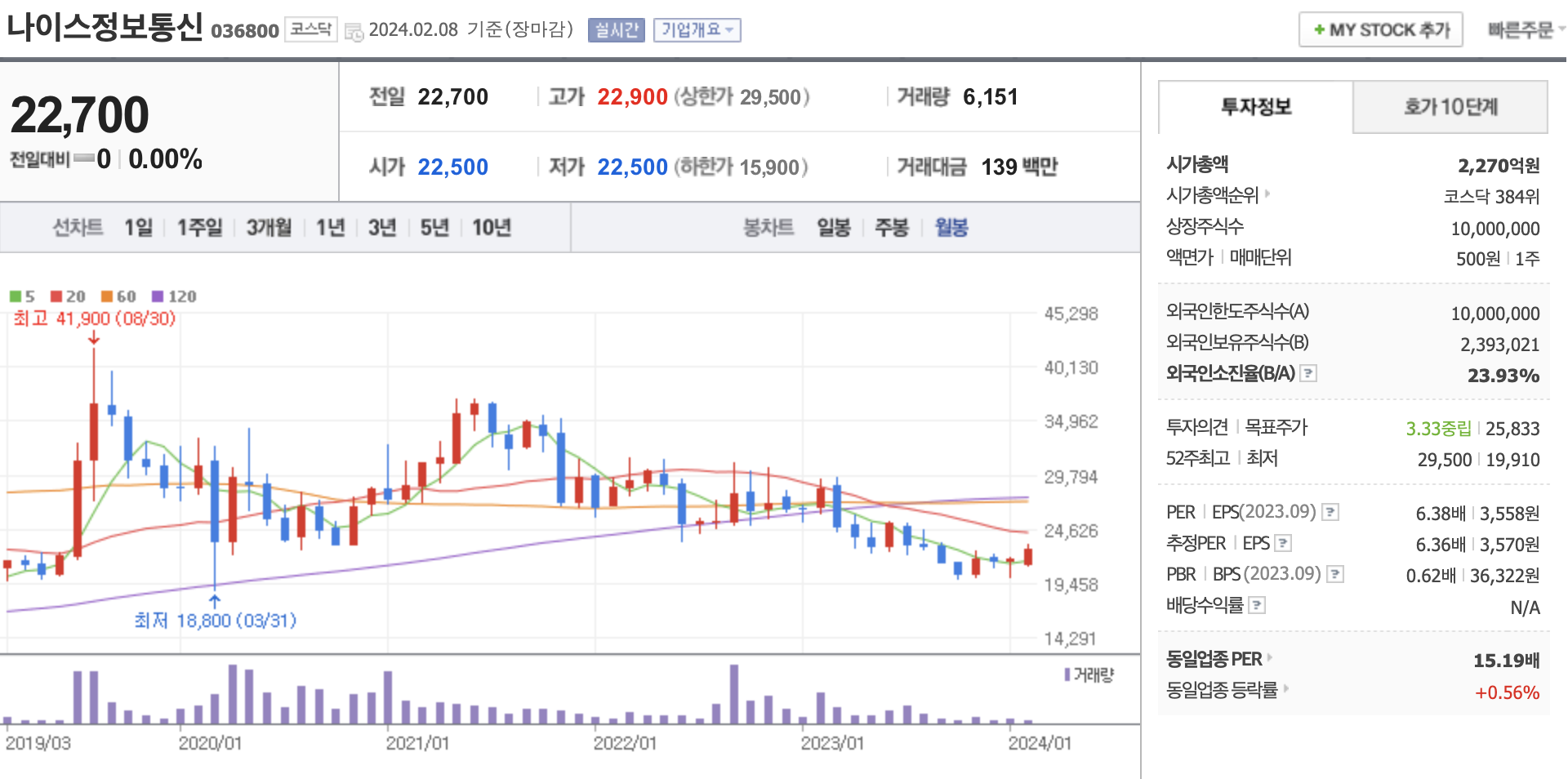The image size is (1568, 779).
Task: Select the 1년 line chart period
Action: click(330, 227)
